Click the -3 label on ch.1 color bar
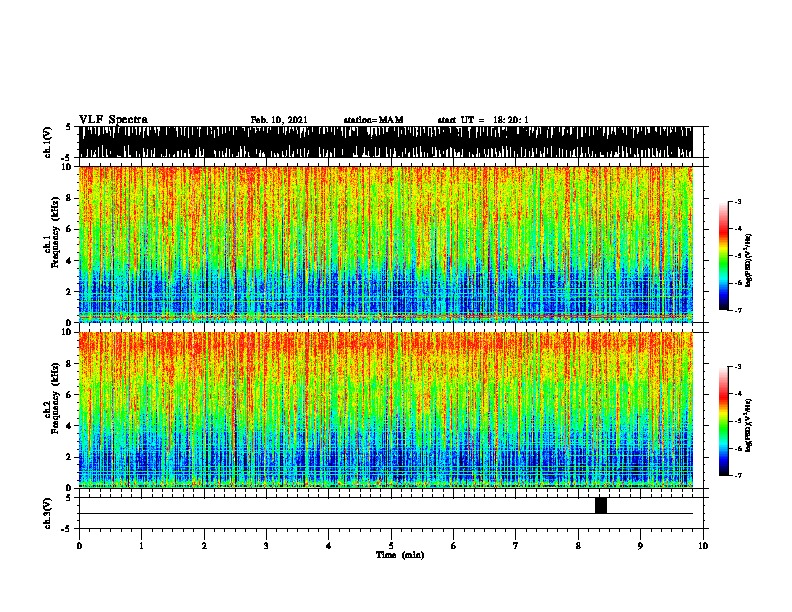This screenshot has height=612, width=792. click(x=738, y=202)
